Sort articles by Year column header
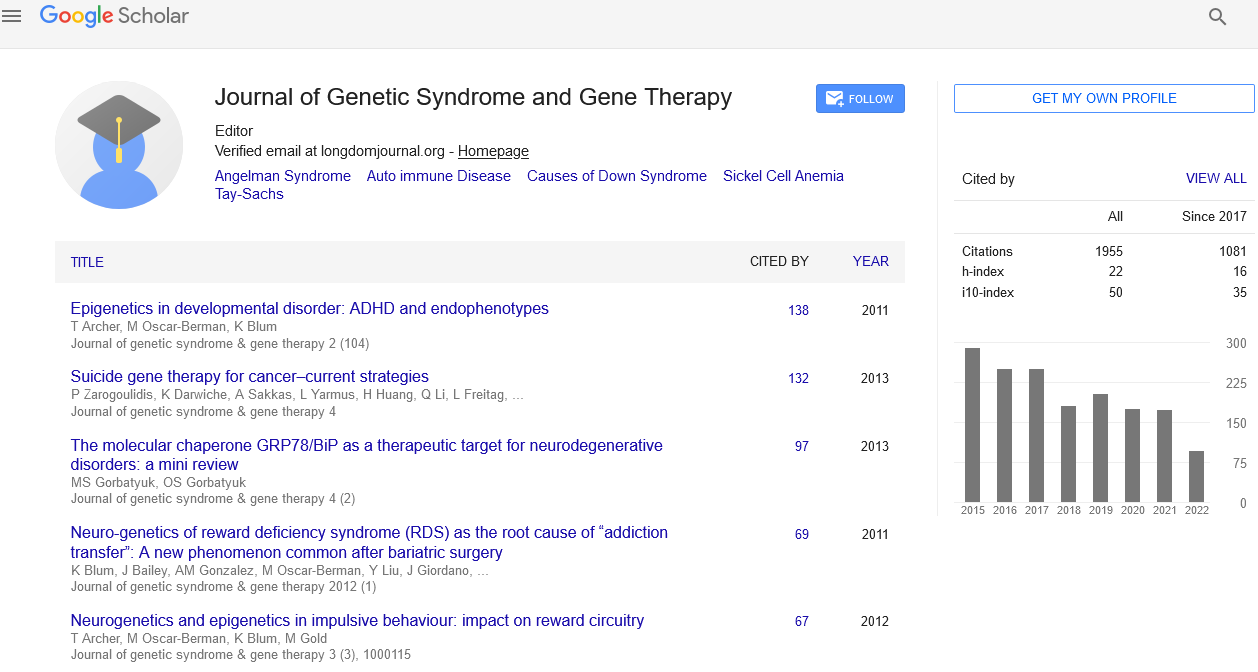The height and width of the screenshot is (672, 1258). (870, 261)
